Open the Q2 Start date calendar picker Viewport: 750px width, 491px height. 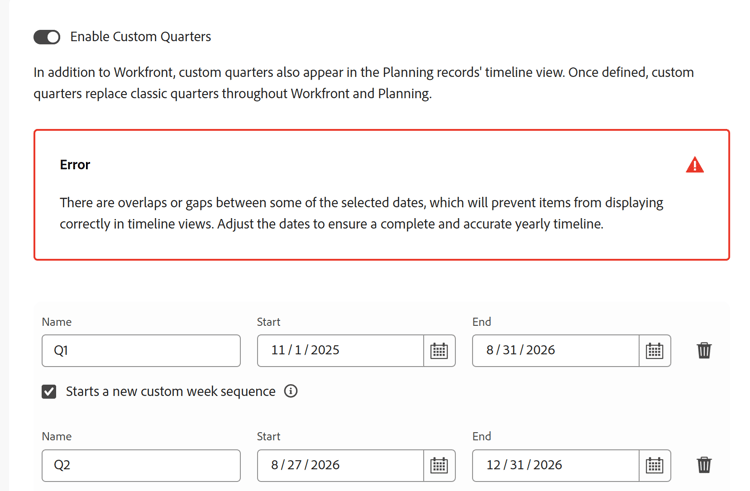tap(439, 465)
